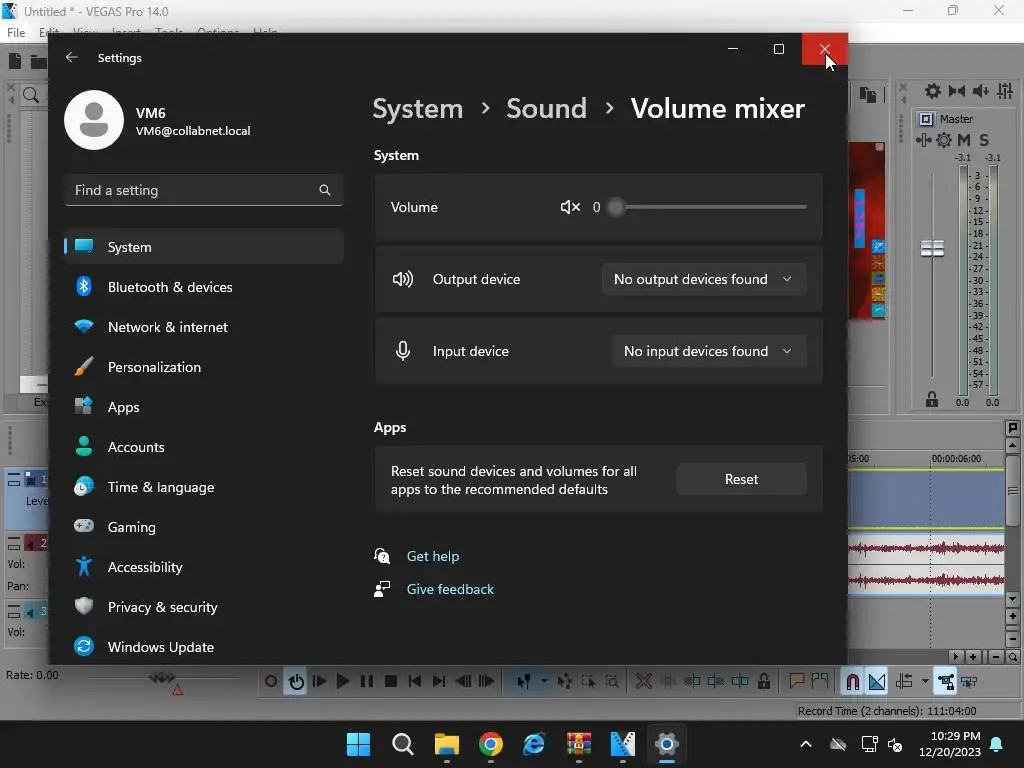This screenshot has width=1024, height=768.
Task: Select the Envelope Edit tool in VEGAS
Action: (564, 681)
